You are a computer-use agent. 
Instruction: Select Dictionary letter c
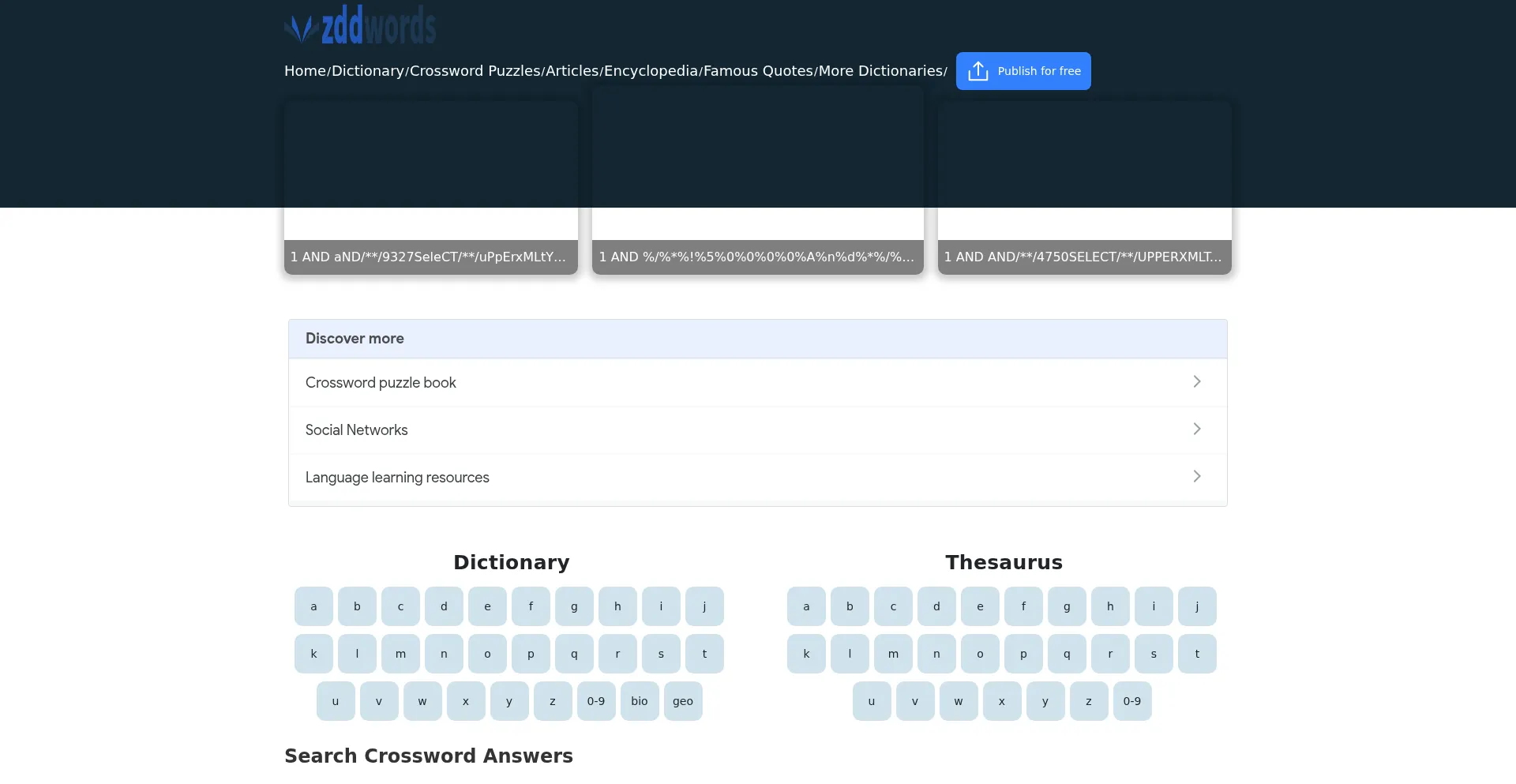(x=400, y=606)
